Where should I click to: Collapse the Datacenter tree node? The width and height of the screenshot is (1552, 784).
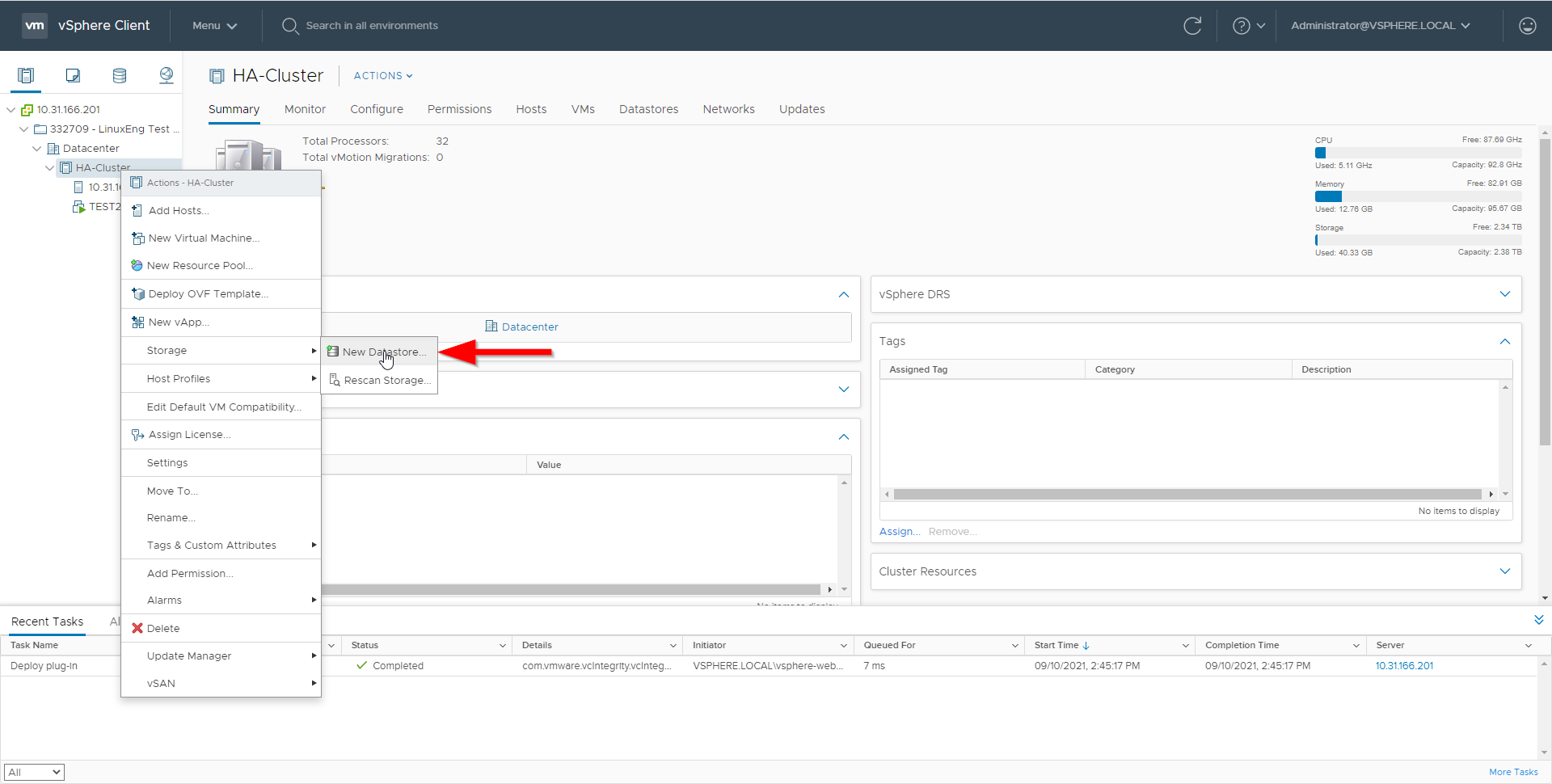pyautogui.click(x=37, y=149)
